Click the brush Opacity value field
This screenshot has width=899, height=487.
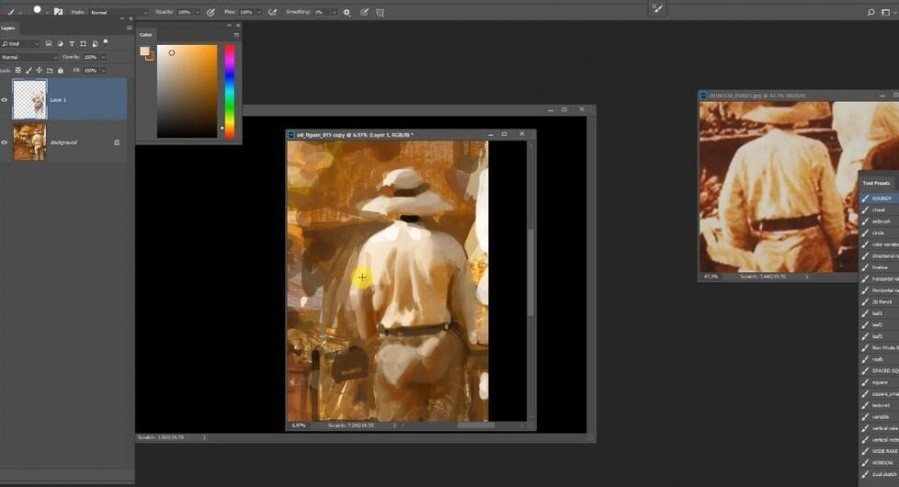183,12
